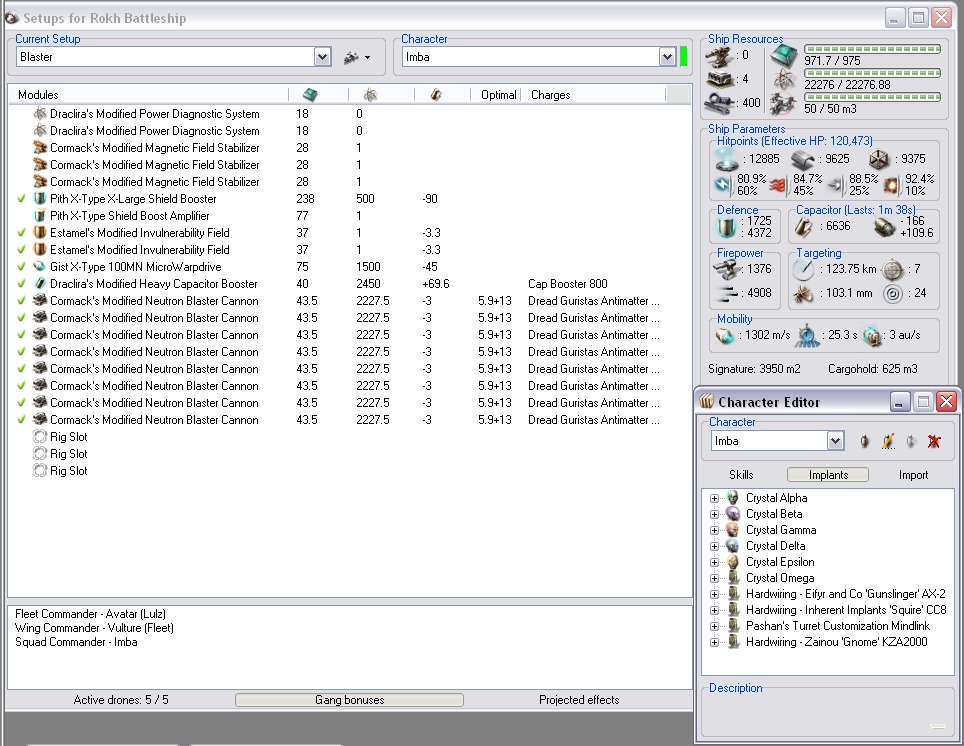Click the Modules column header
The width and height of the screenshot is (964, 746).
coord(148,95)
